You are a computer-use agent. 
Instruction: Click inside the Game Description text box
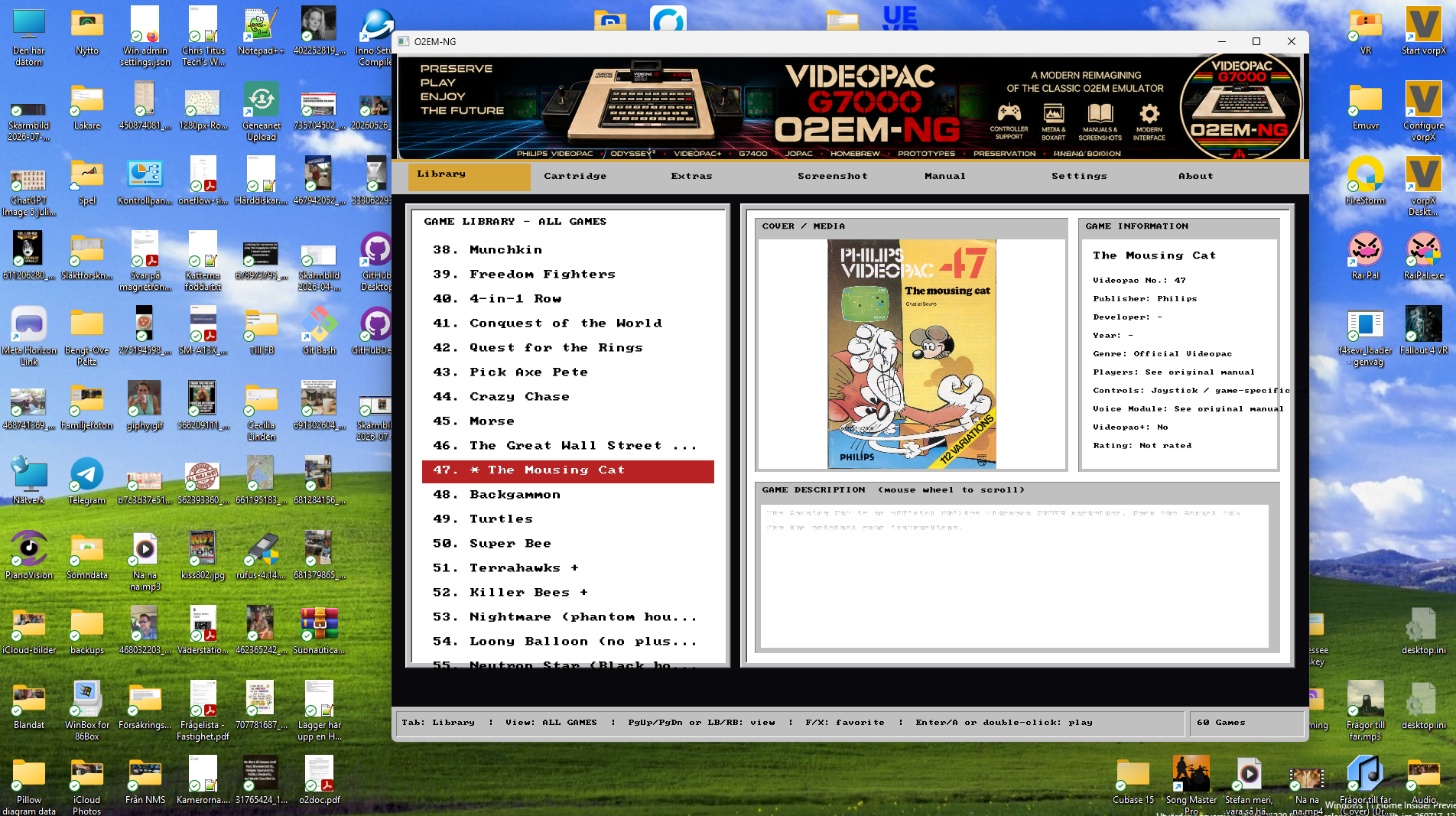coord(1015,576)
